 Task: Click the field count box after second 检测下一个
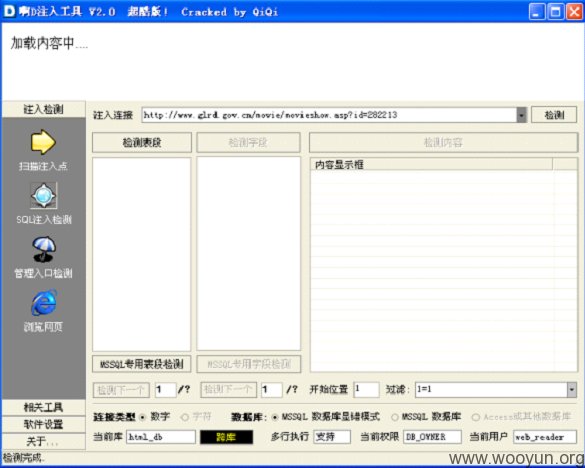pyautogui.click(x=272, y=390)
